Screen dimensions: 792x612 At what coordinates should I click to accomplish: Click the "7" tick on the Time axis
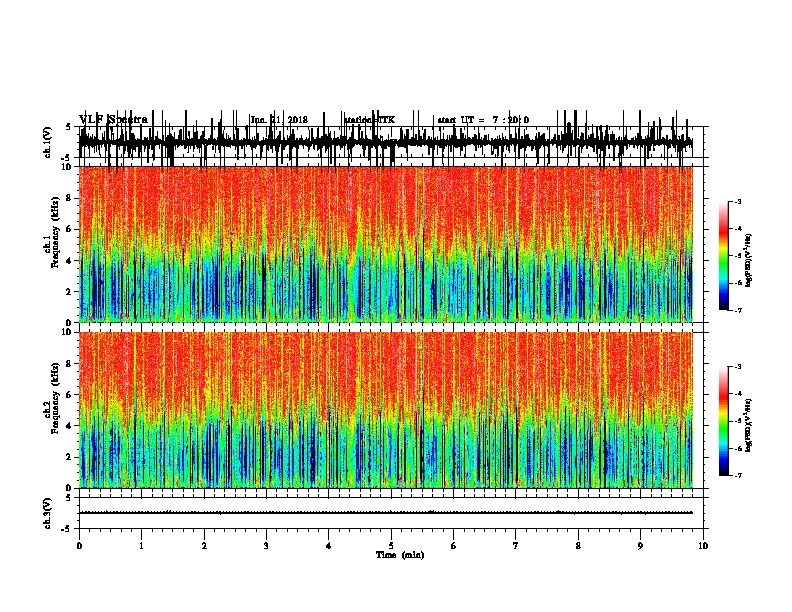click(516, 546)
